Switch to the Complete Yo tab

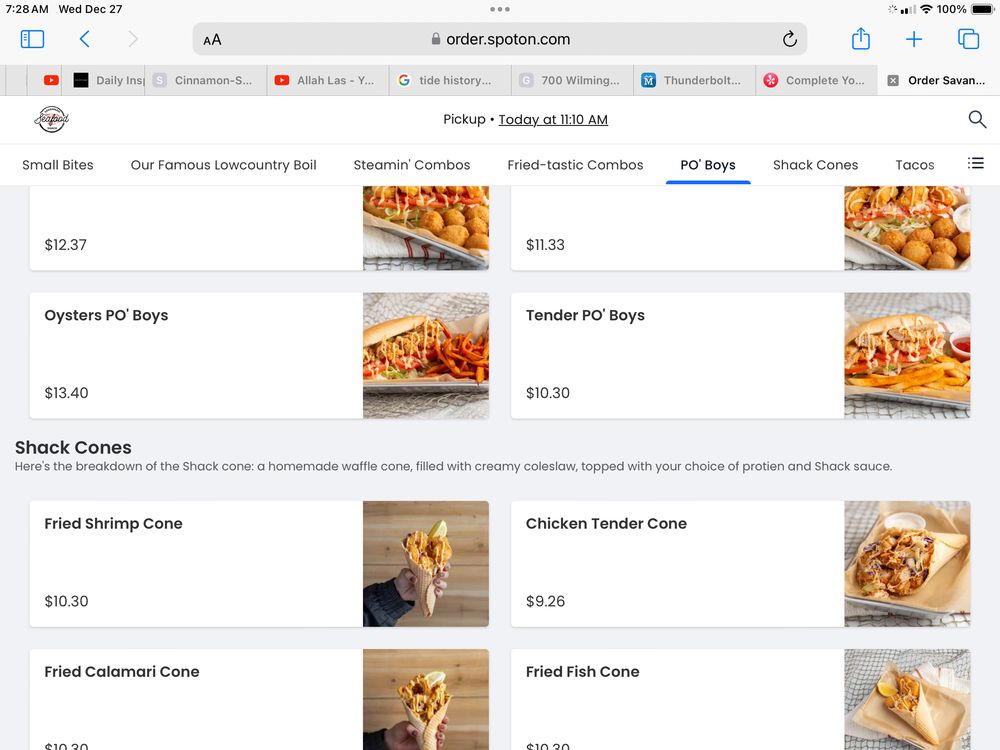[816, 80]
